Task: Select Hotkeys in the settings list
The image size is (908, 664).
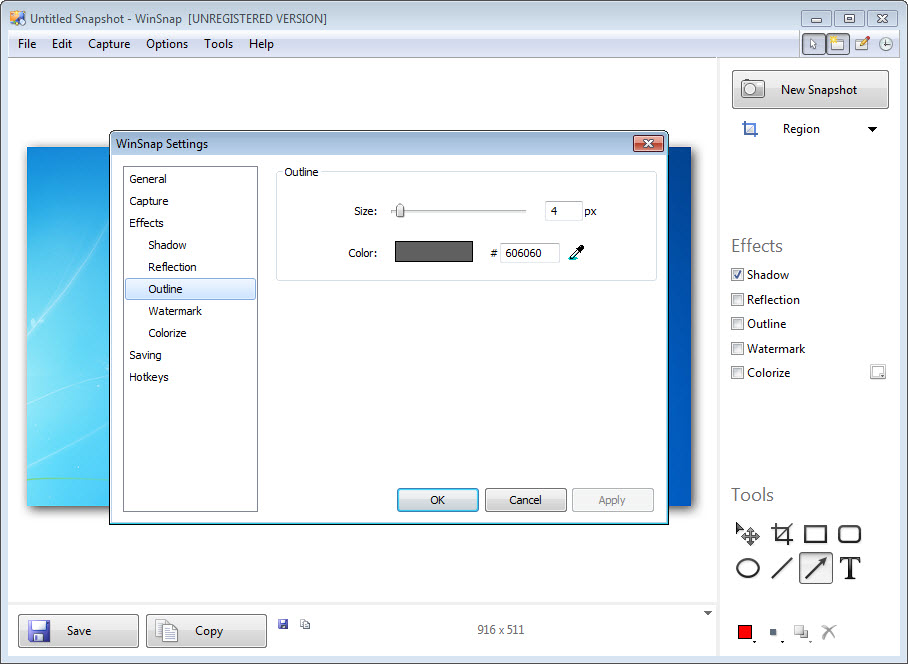Action: (x=149, y=377)
